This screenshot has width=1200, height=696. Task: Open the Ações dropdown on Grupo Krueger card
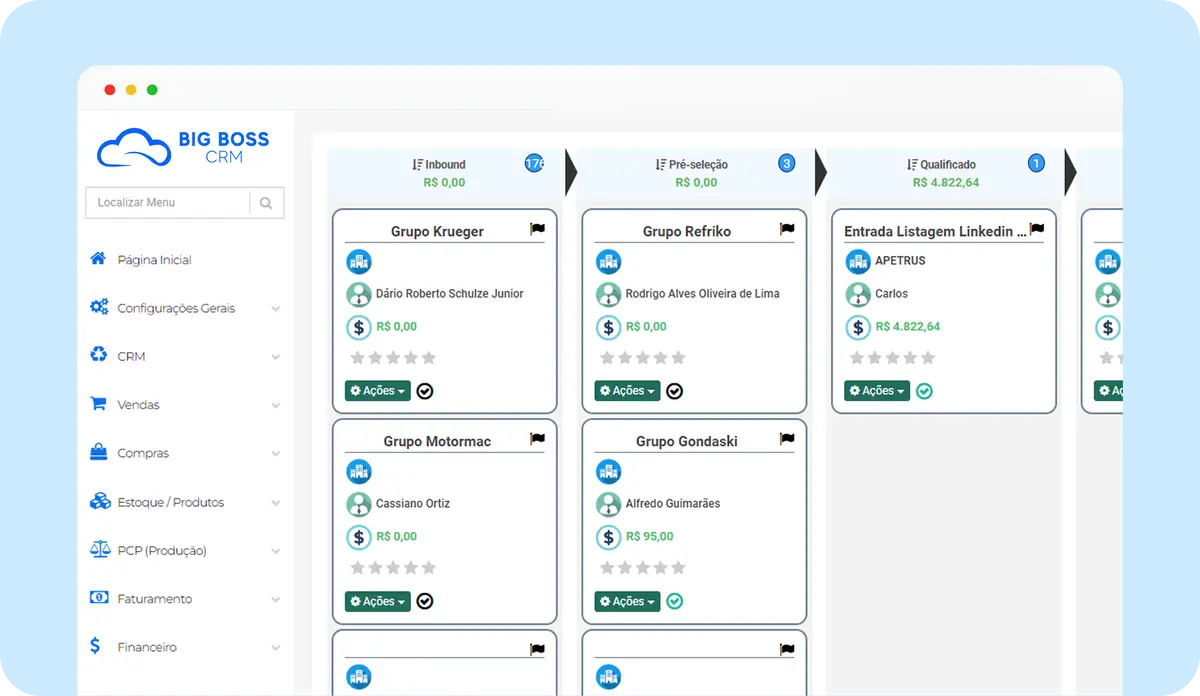tap(376, 391)
